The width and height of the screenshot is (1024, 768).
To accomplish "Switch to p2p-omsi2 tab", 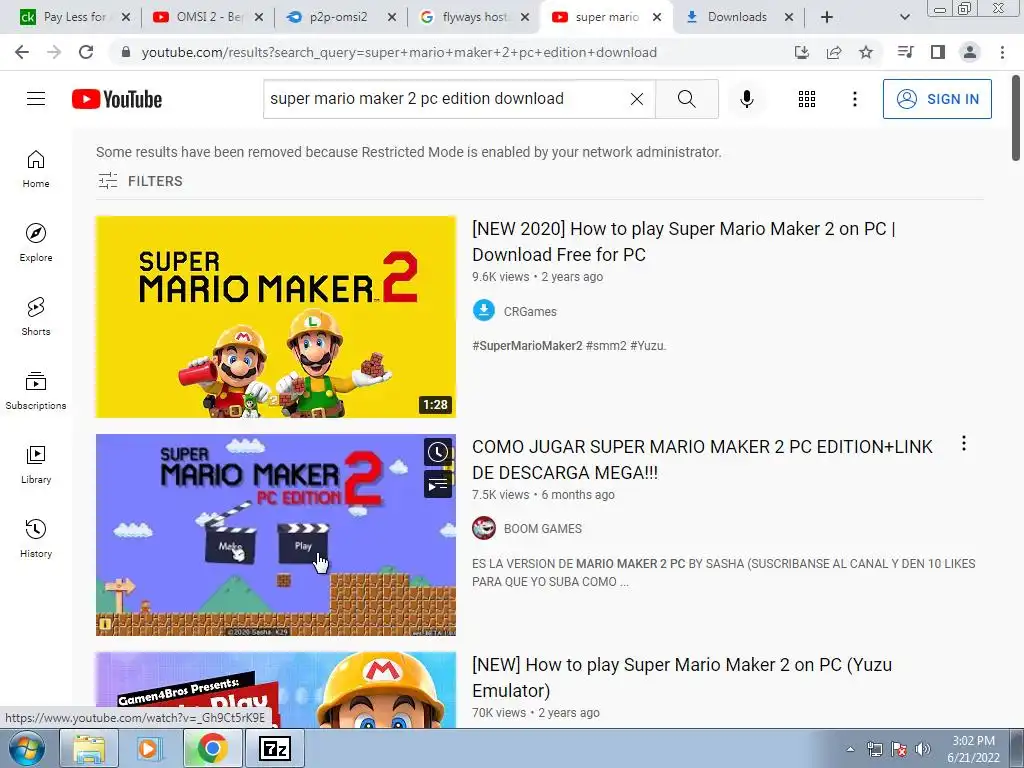I will (340, 17).
